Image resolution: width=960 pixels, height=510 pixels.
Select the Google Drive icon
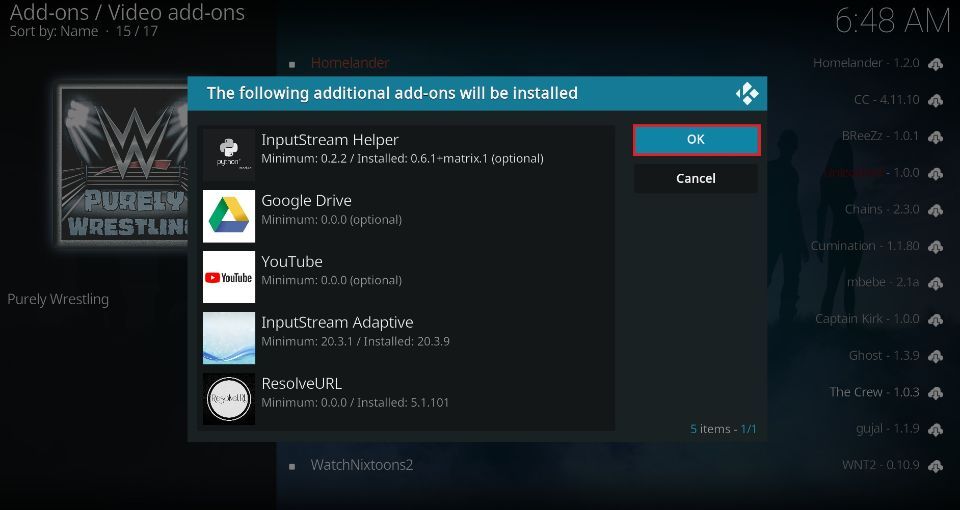(x=229, y=216)
